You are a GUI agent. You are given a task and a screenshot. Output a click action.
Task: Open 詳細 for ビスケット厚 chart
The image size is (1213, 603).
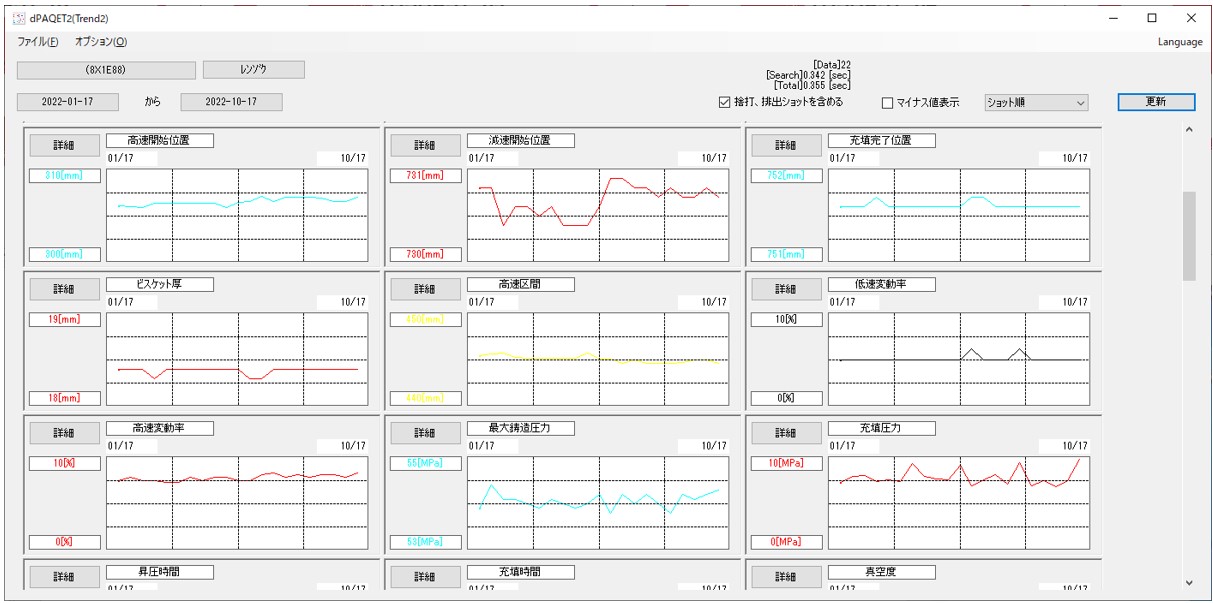pos(64,289)
